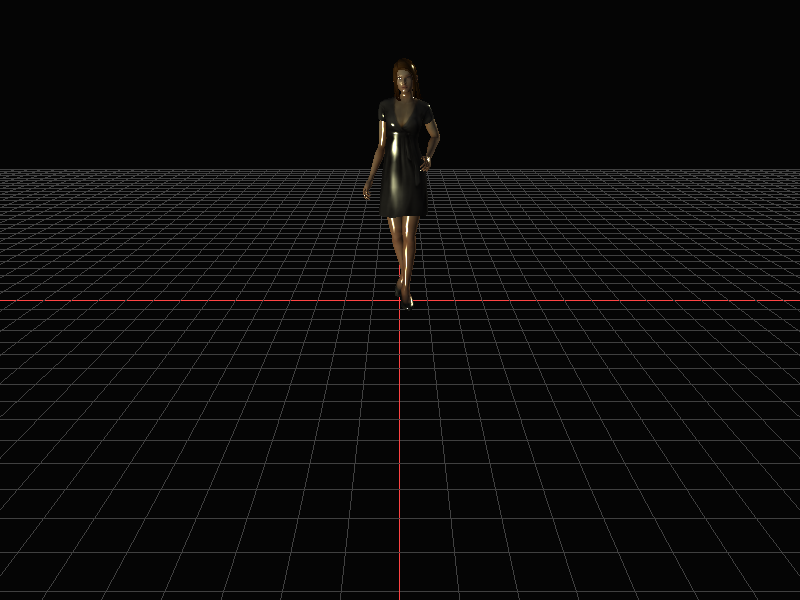Select the model's neck
Viewport: 800px width, 600px height.
click(405, 96)
